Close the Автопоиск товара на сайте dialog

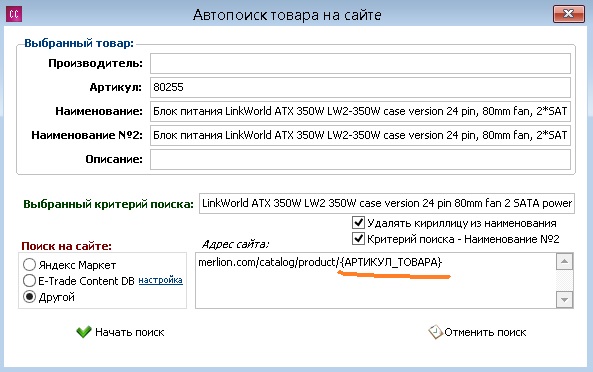(x=568, y=14)
